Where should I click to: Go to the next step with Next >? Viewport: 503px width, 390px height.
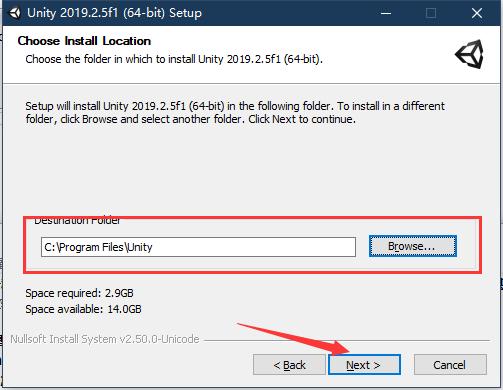pos(364,365)
